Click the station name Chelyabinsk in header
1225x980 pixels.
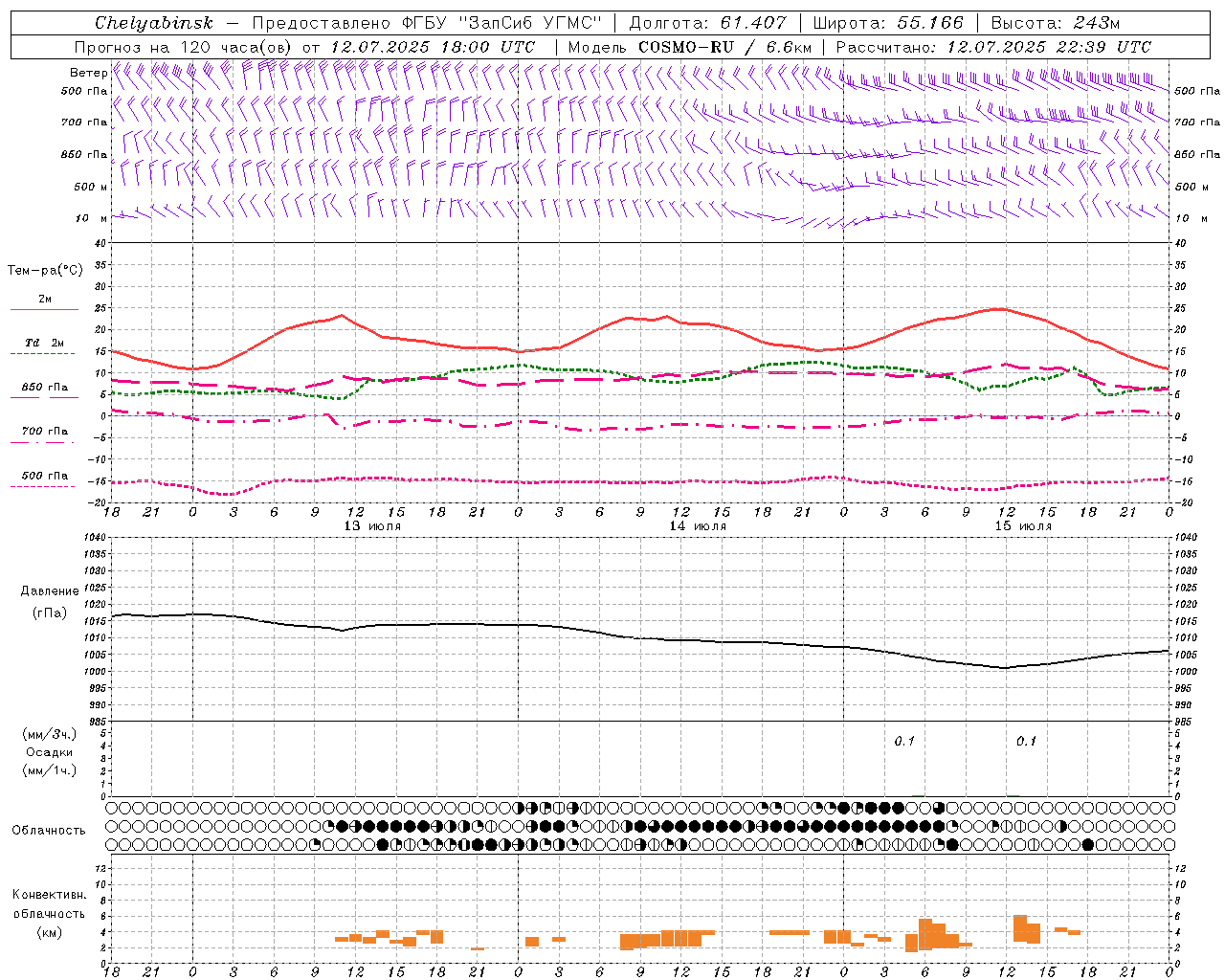coord(154,23)
